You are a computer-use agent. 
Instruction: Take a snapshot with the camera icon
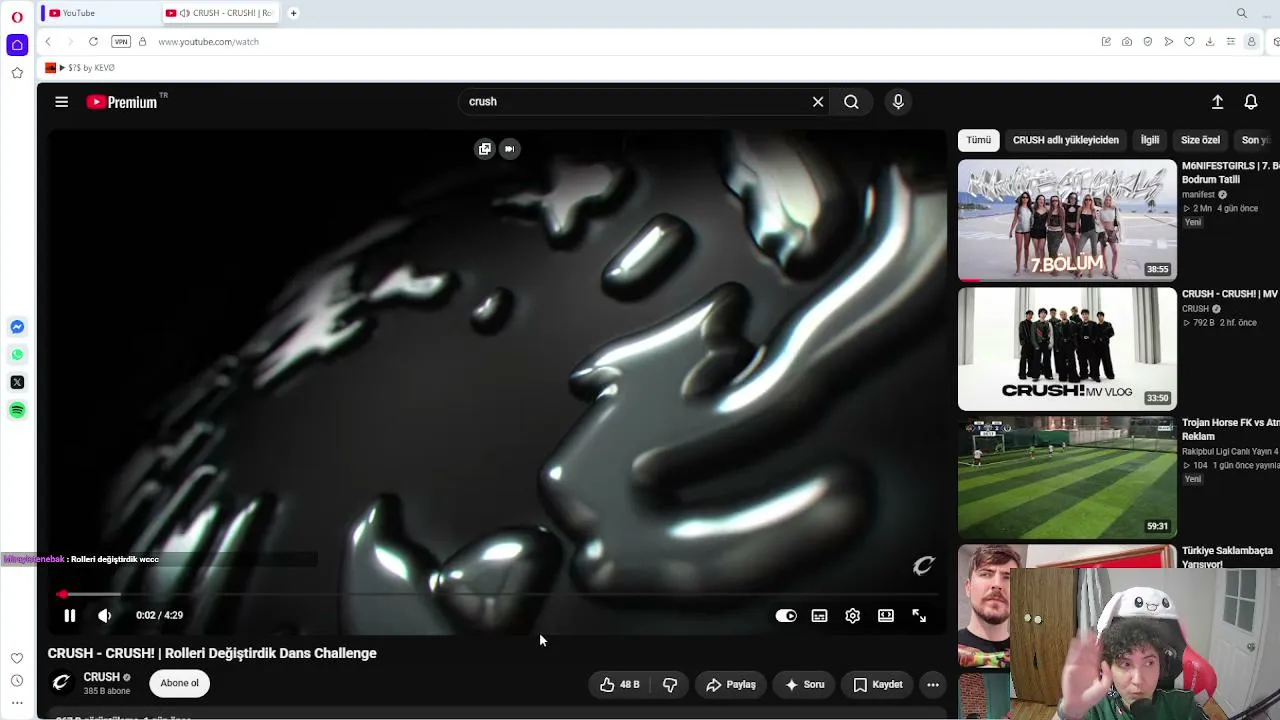coord(1127,42)
